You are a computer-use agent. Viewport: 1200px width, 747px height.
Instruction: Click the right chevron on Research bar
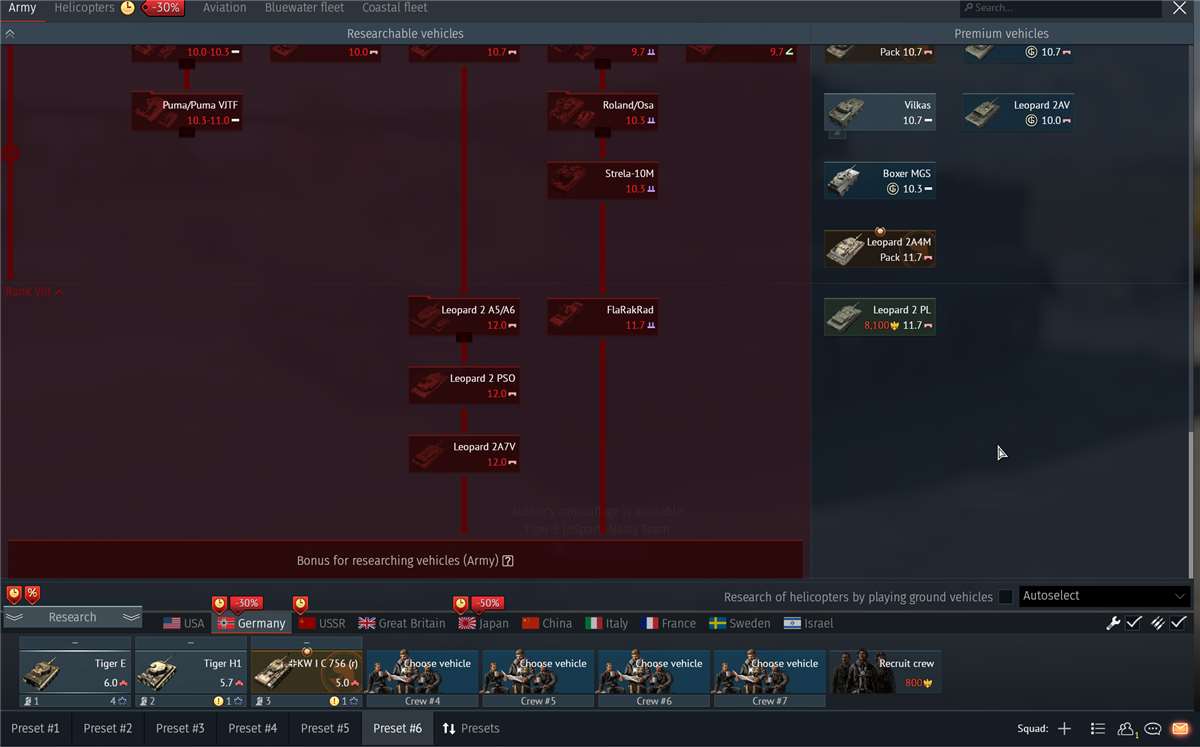[131, 617]
